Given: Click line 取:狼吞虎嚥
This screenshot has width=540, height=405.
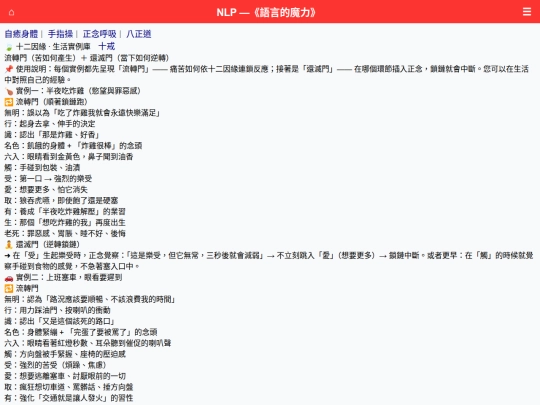Looking at the screenshot, I should click(x=61, y=201).
